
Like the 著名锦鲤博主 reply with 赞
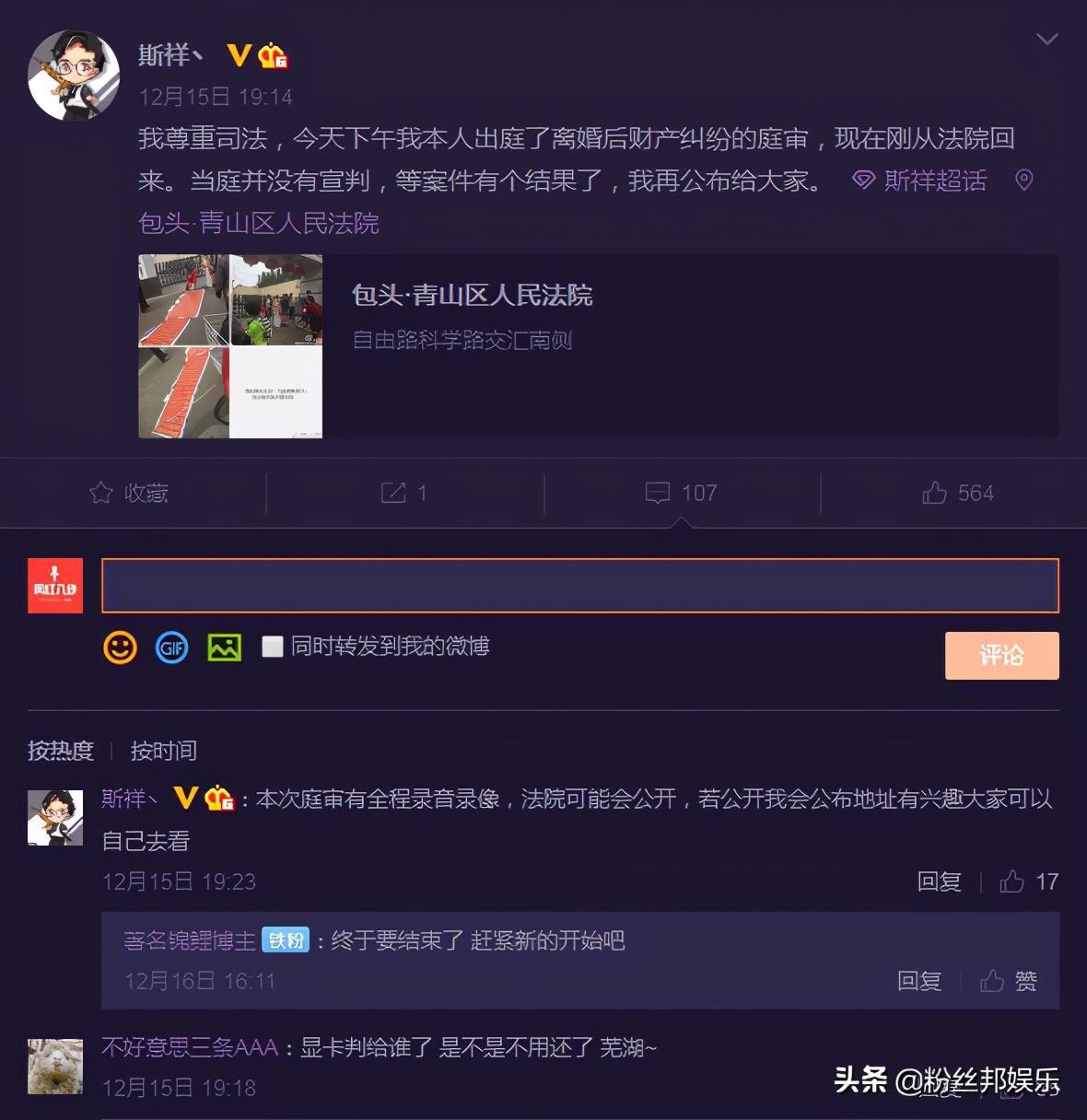tap(1009, 981)
